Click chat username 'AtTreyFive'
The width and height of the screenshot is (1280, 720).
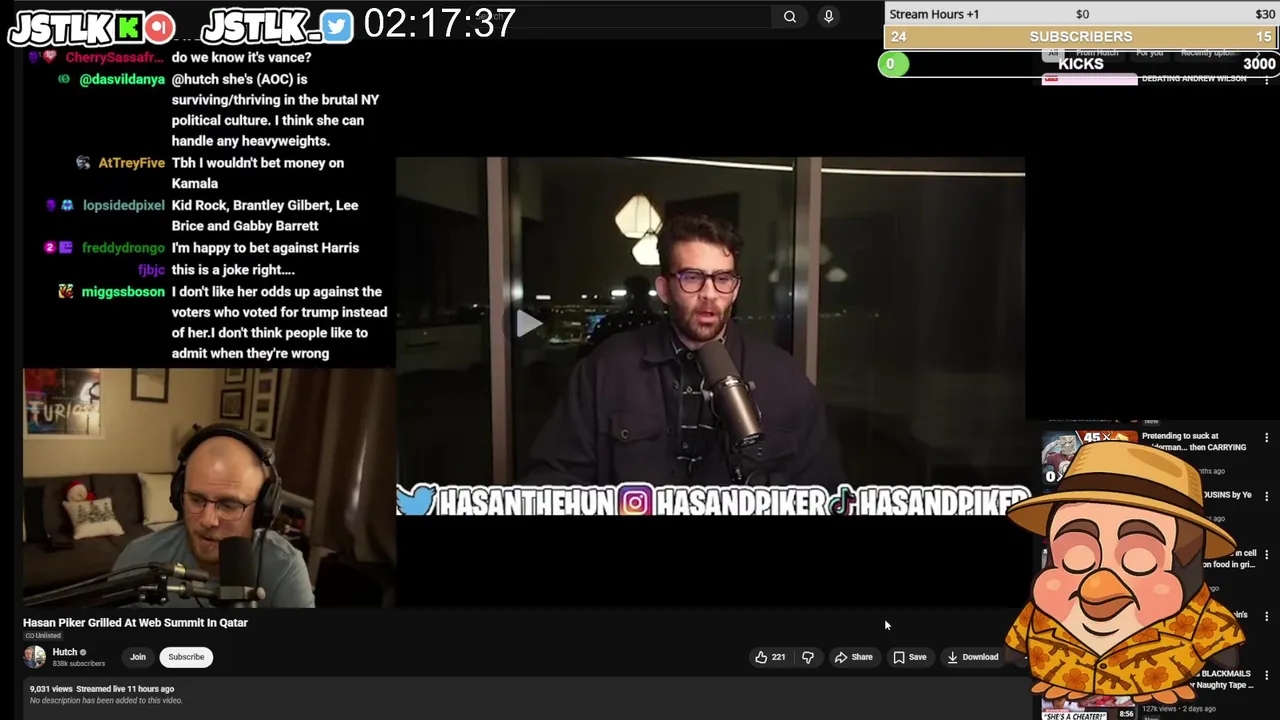131,163
